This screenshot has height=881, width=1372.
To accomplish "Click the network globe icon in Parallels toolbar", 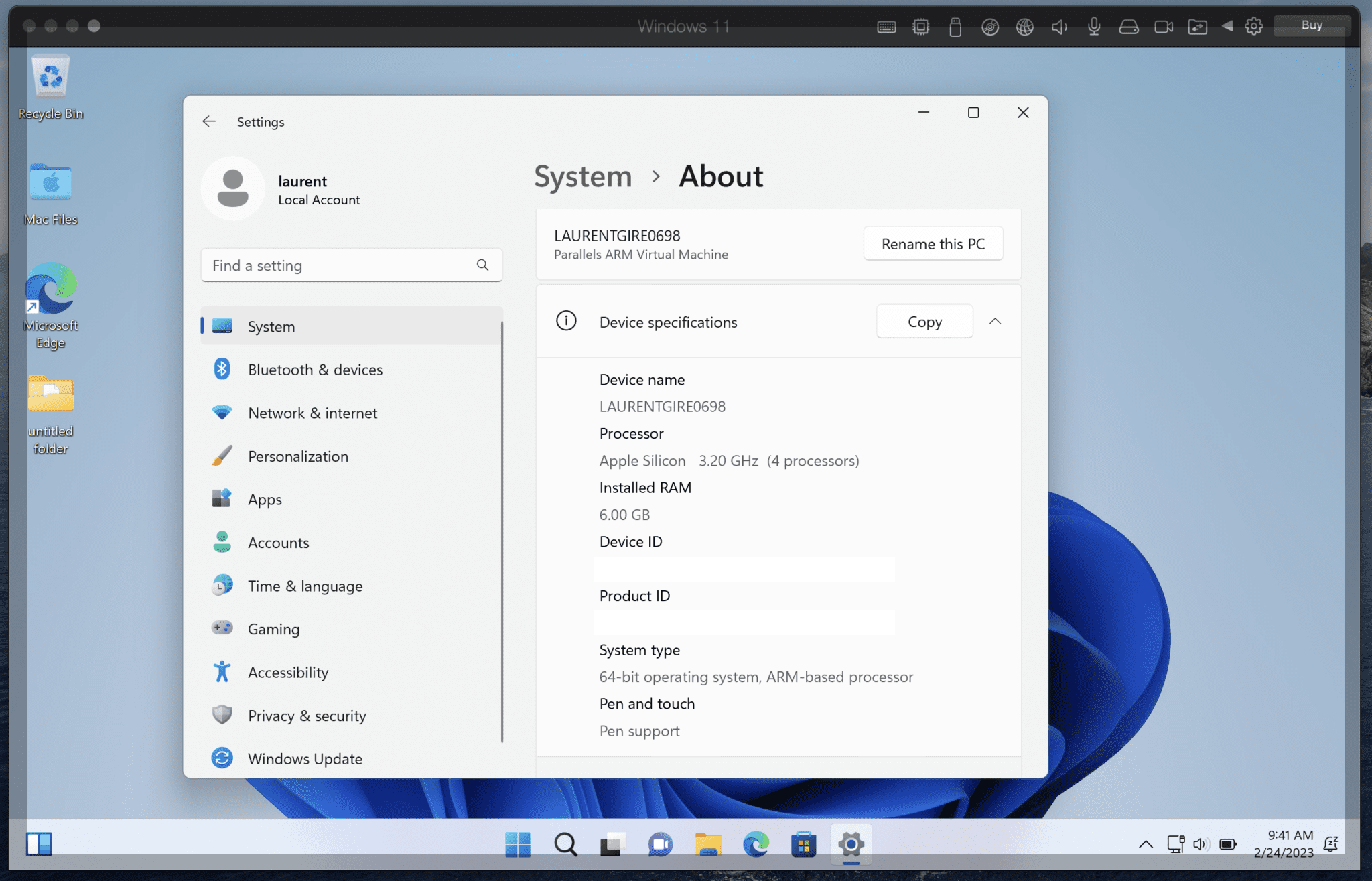I will pyautogui.click(x=1024, y=27).
